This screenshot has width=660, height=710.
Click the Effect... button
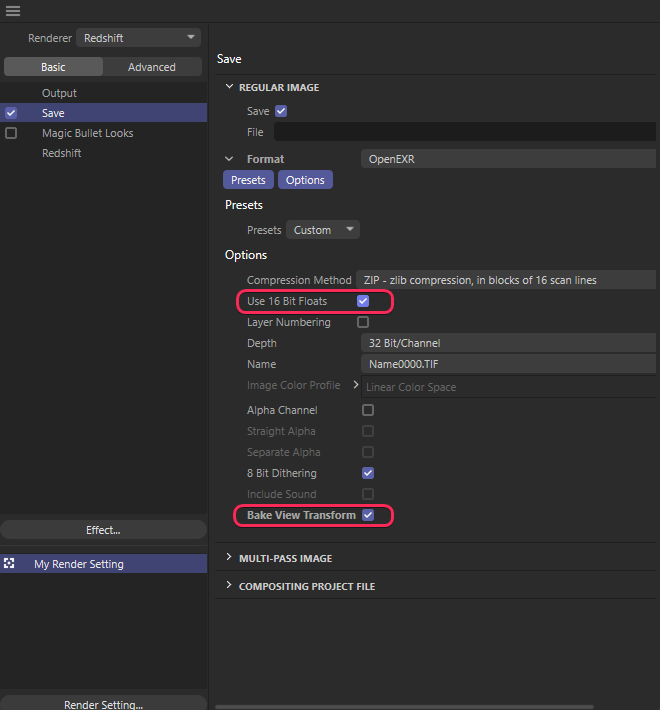[103, 530]
